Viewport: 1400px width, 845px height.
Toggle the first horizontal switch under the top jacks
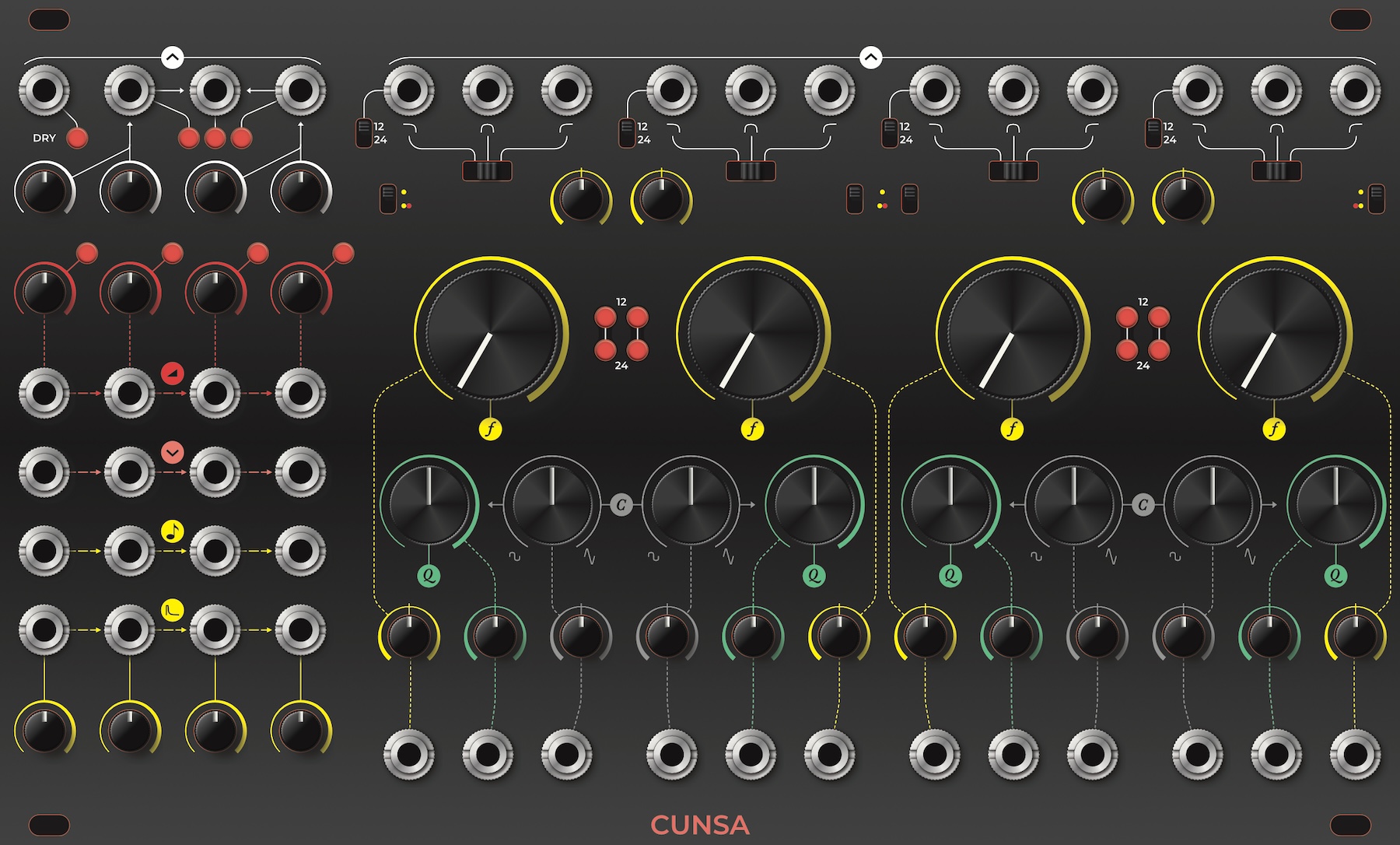pos(487,170)
